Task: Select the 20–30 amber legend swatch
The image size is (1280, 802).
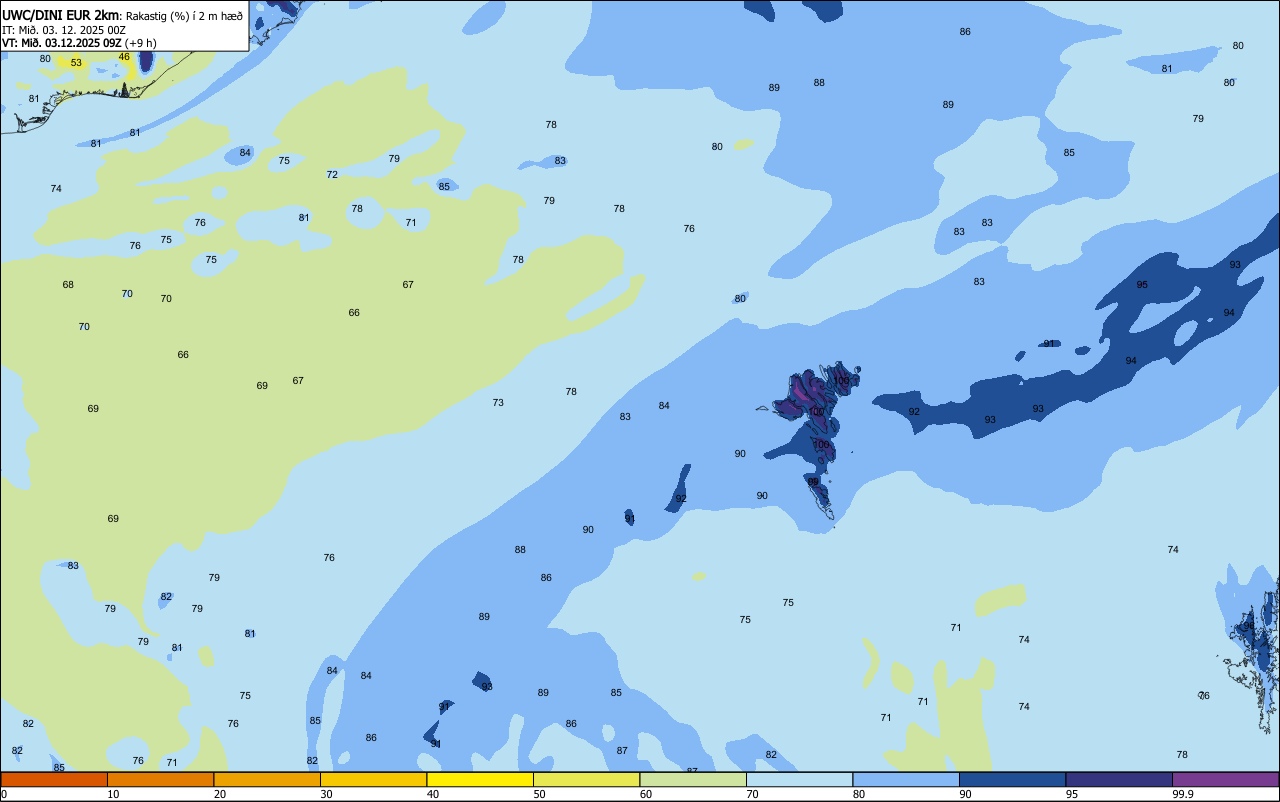Action: coord(267,779)
